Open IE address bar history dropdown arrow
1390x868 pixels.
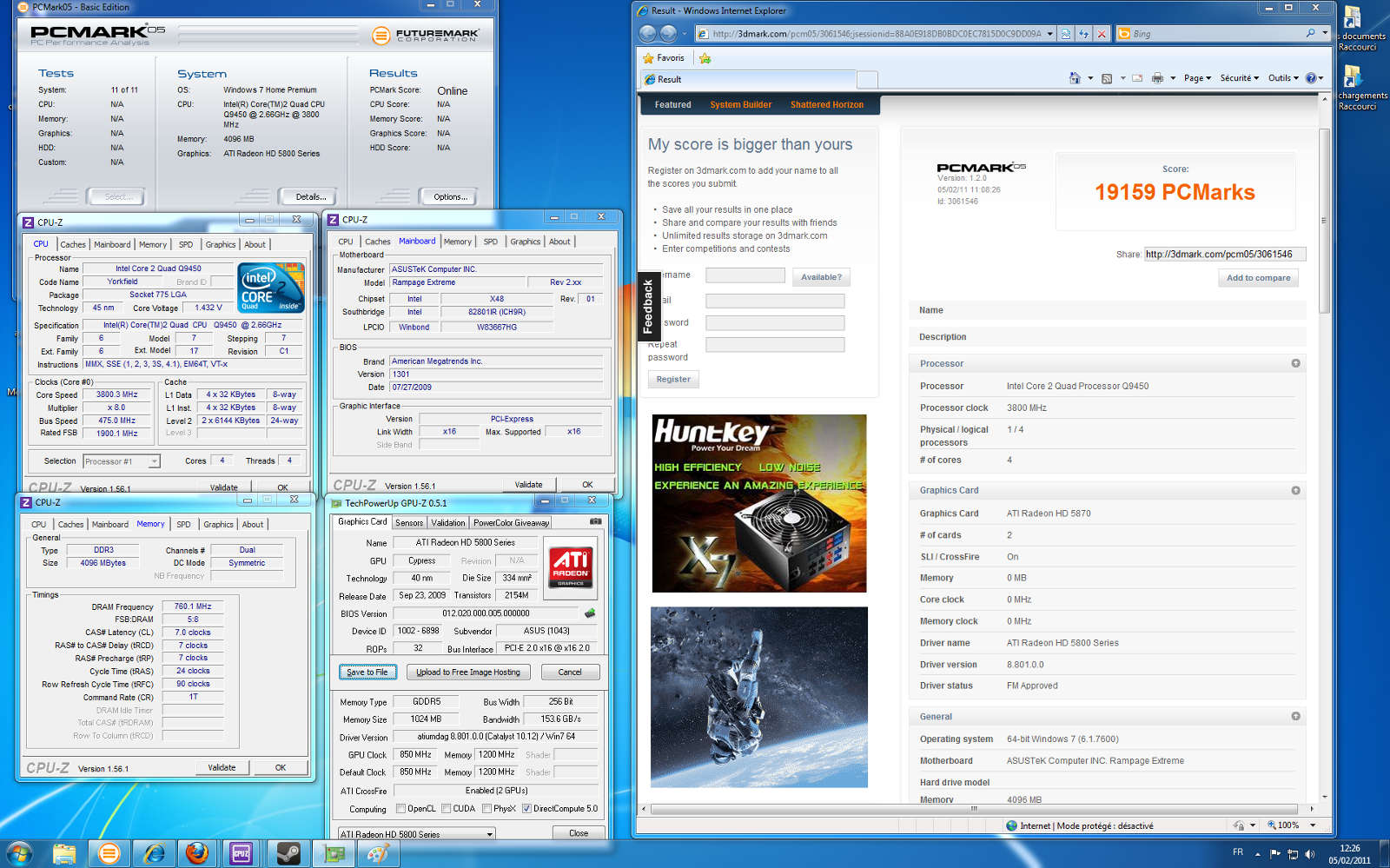click(1049, 34)
